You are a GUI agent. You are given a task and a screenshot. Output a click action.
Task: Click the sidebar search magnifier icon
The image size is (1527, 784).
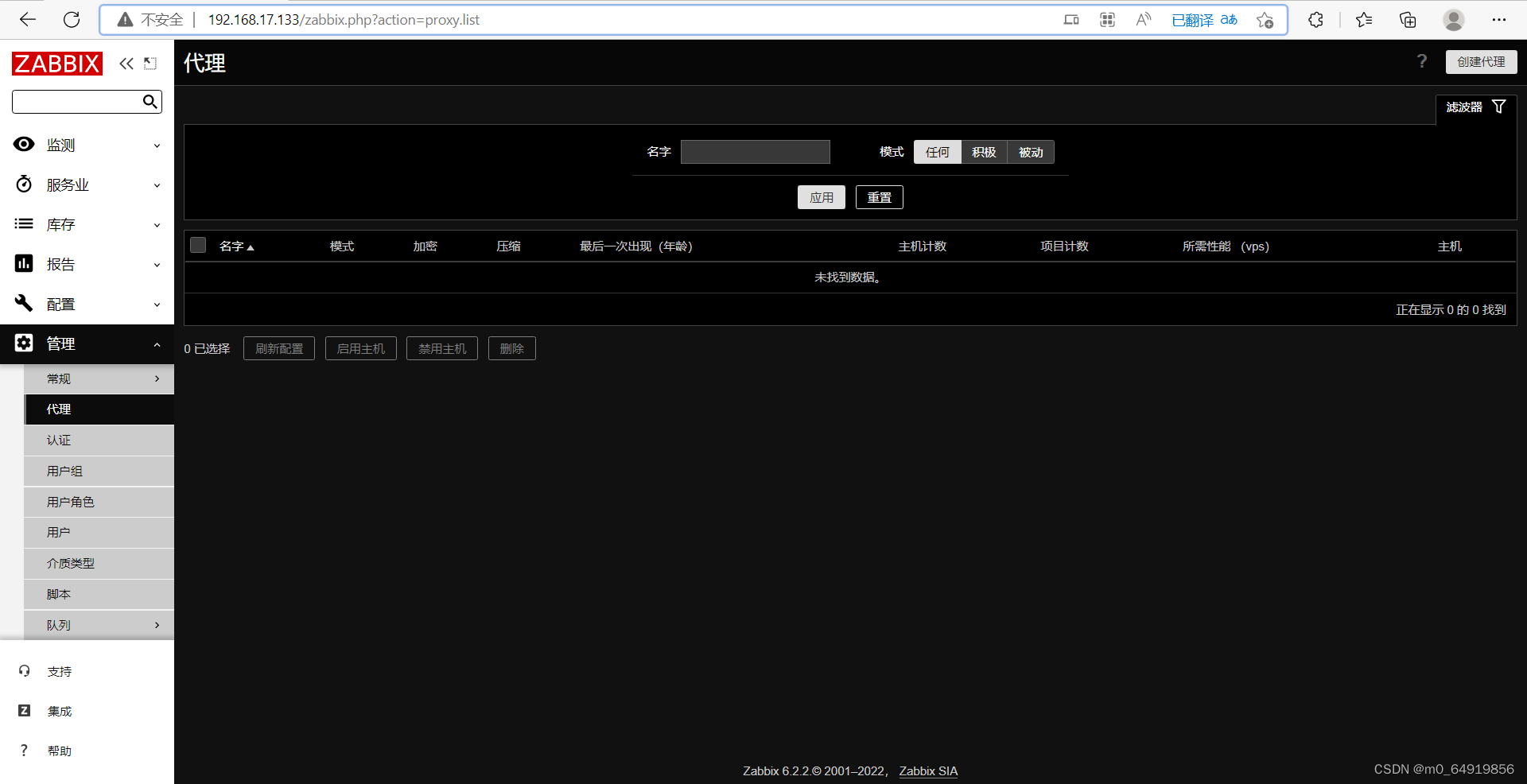150,102
